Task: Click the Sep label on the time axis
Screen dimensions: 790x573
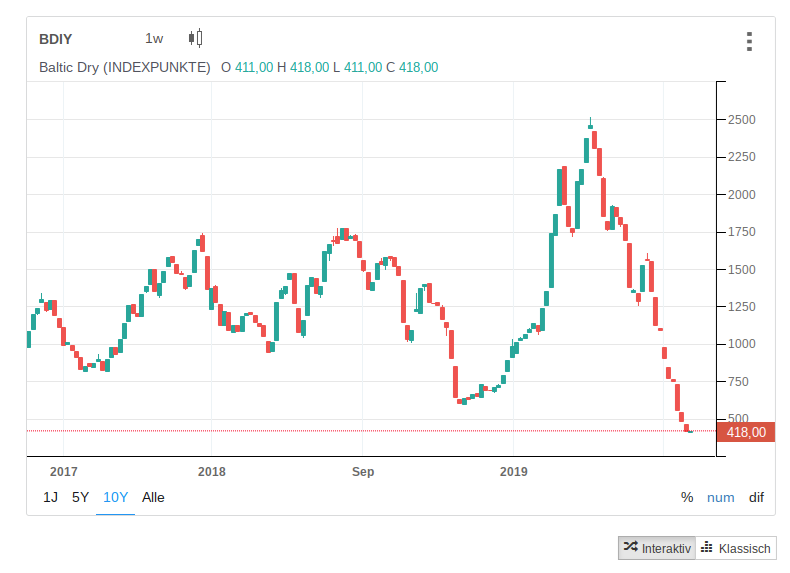Action: click(363, 471)
